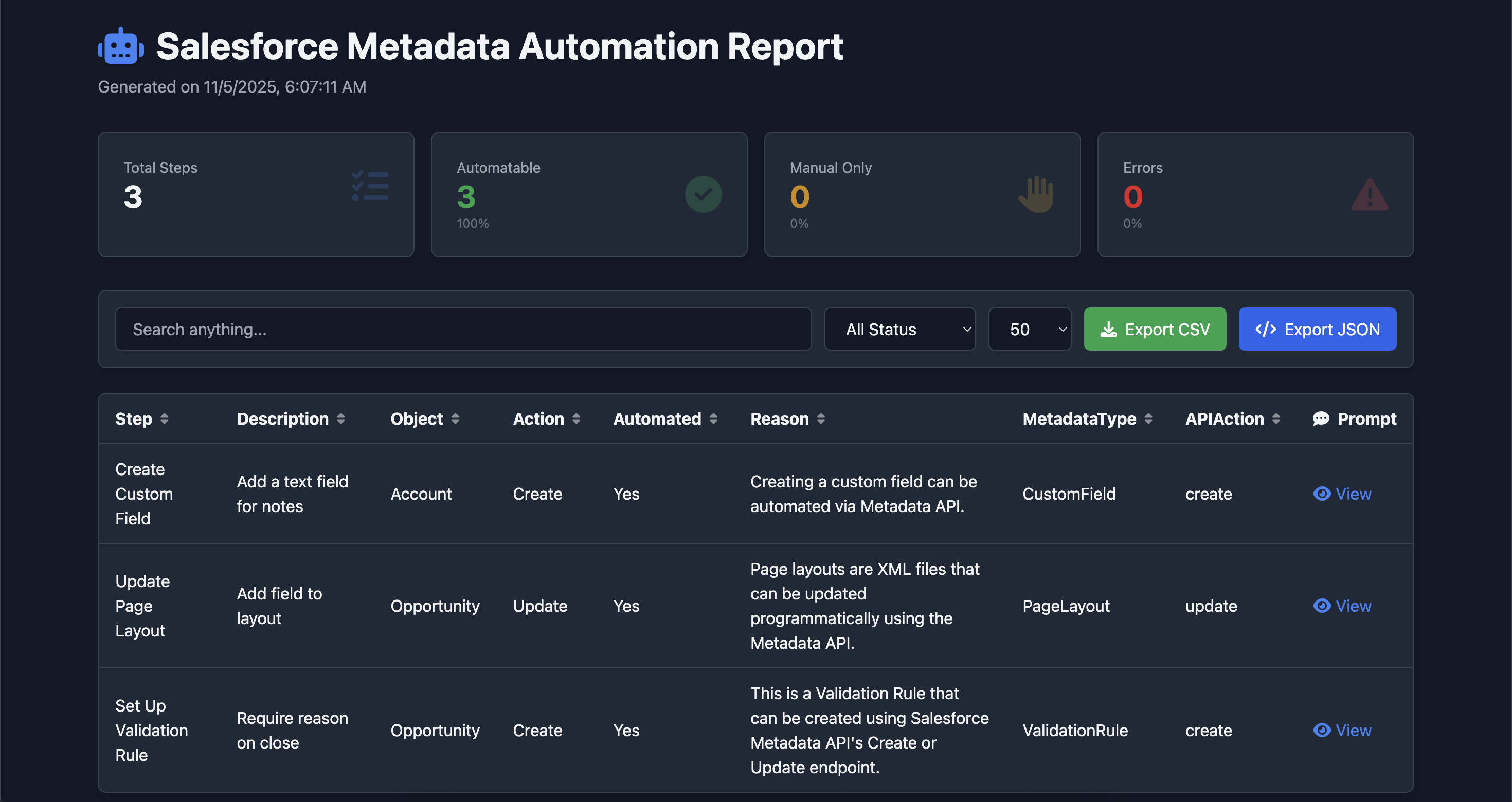Sort table by Step column arrows
The image size is (1512, 802).
(x=165, y=419)
